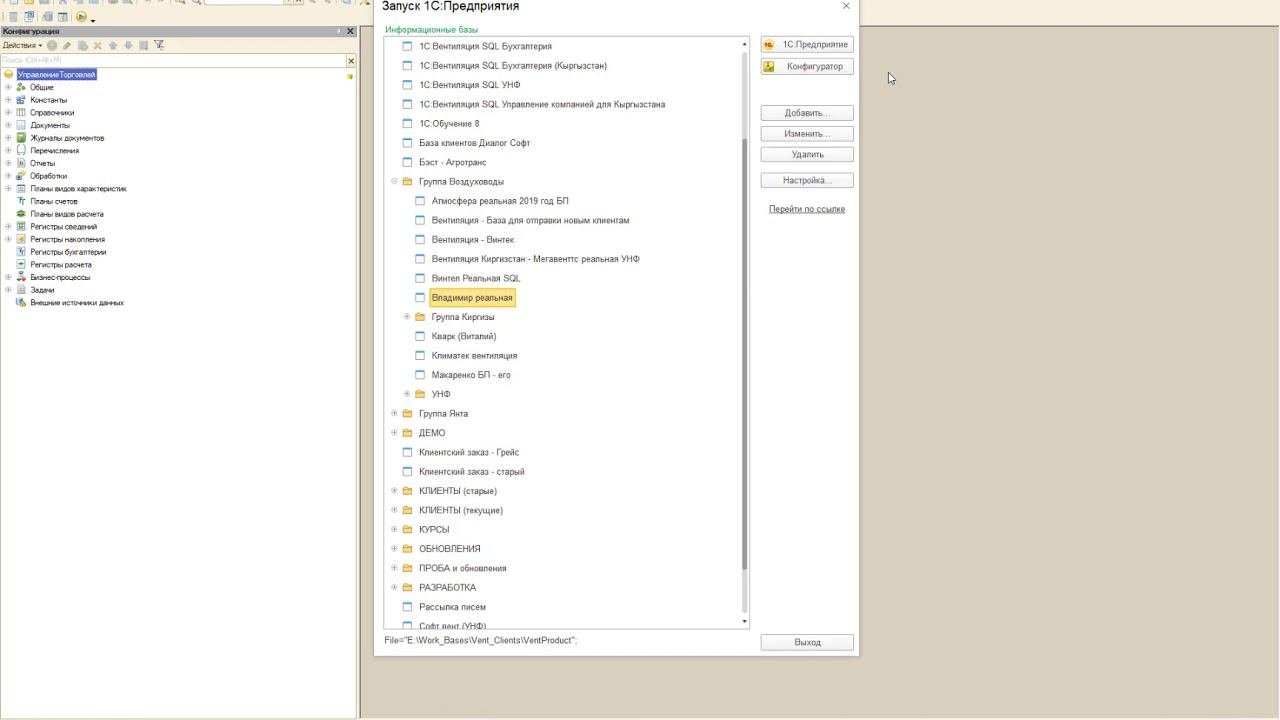
Task: Open the Действия dropdown menu in Конфигурация
Action: point(22,45)
